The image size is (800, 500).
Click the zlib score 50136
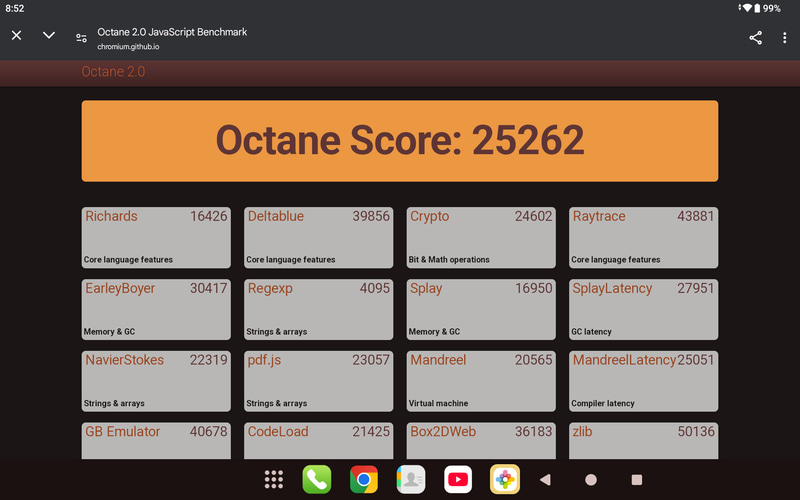pyautogui.click(x=696, y=432)
